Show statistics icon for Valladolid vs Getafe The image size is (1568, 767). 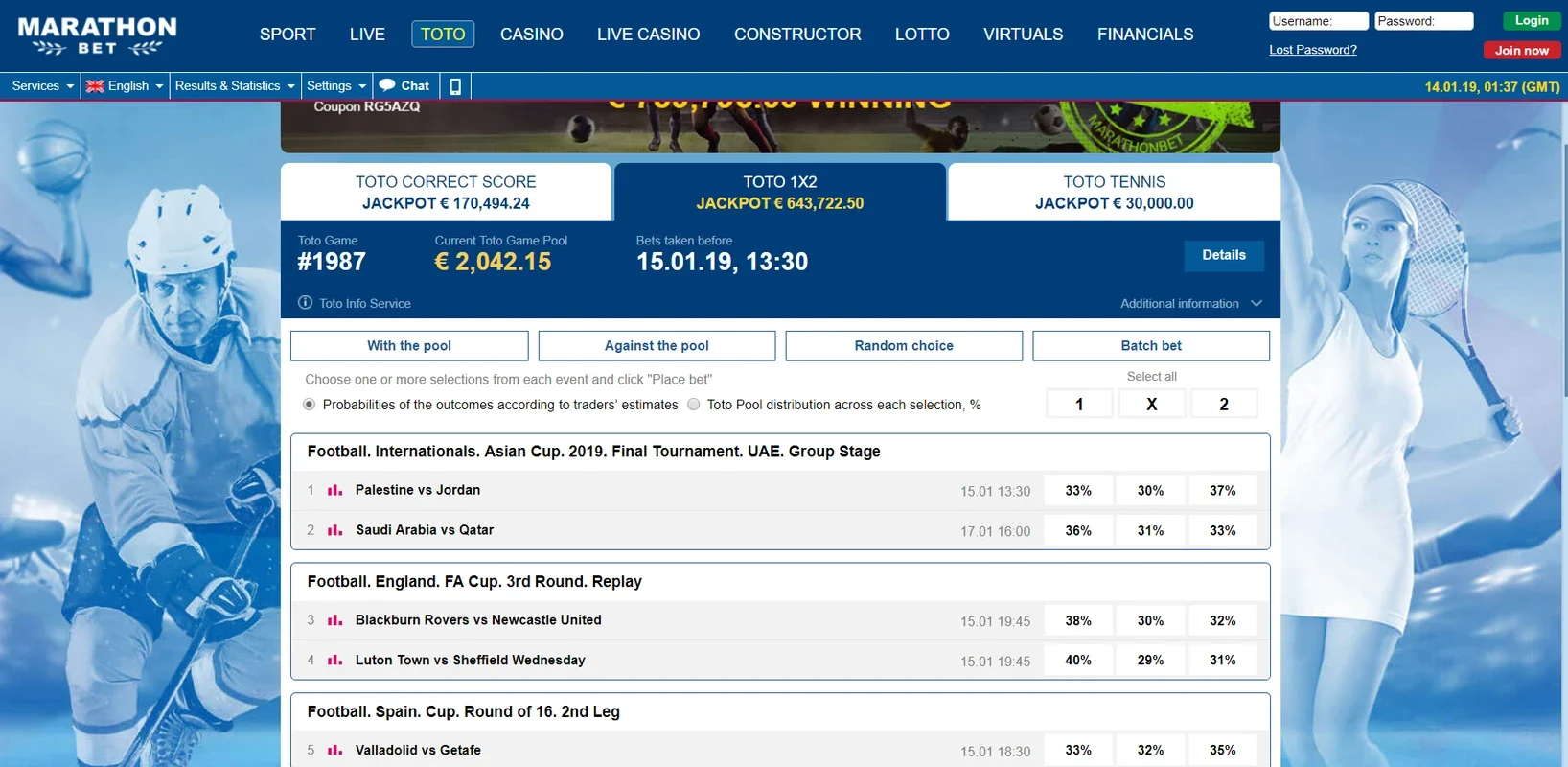(334, 751)
